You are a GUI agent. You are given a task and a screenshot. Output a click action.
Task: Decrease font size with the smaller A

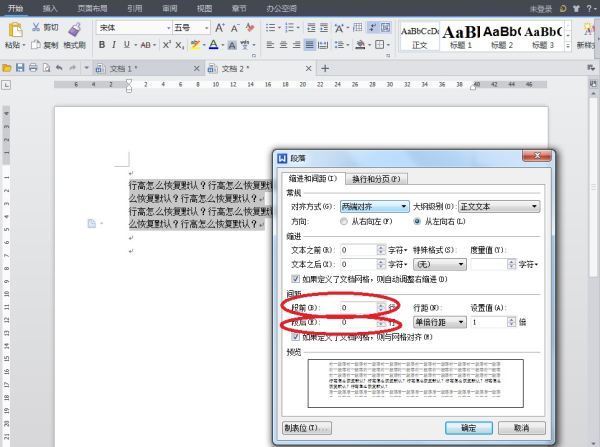(x=235, y=28)
